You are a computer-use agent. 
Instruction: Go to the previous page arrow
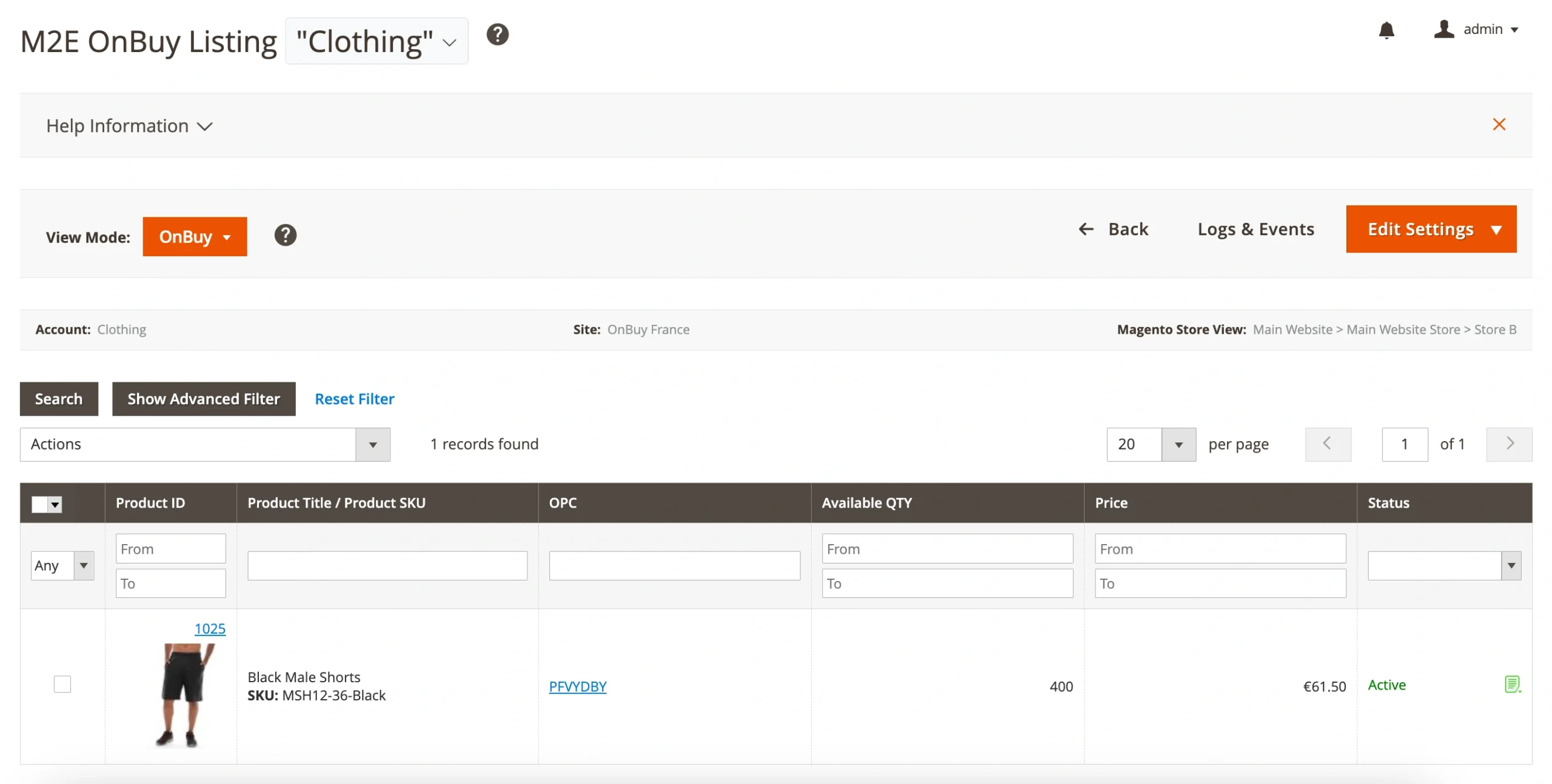click(x=1328, y=444)
